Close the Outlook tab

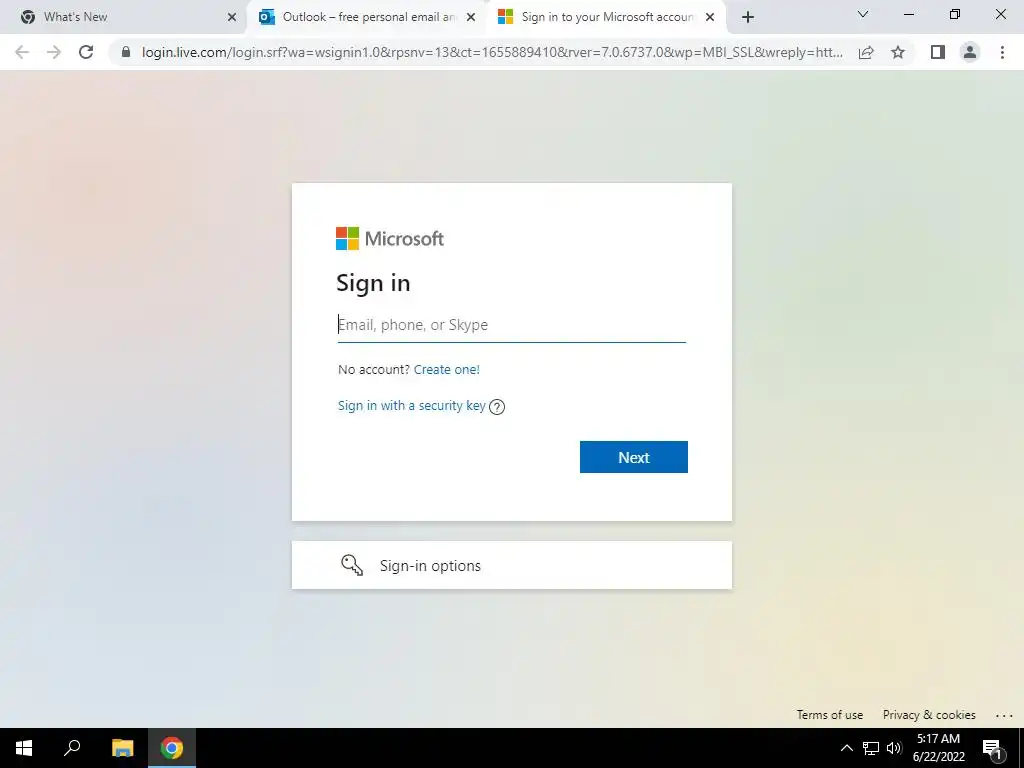pos(471,17)
